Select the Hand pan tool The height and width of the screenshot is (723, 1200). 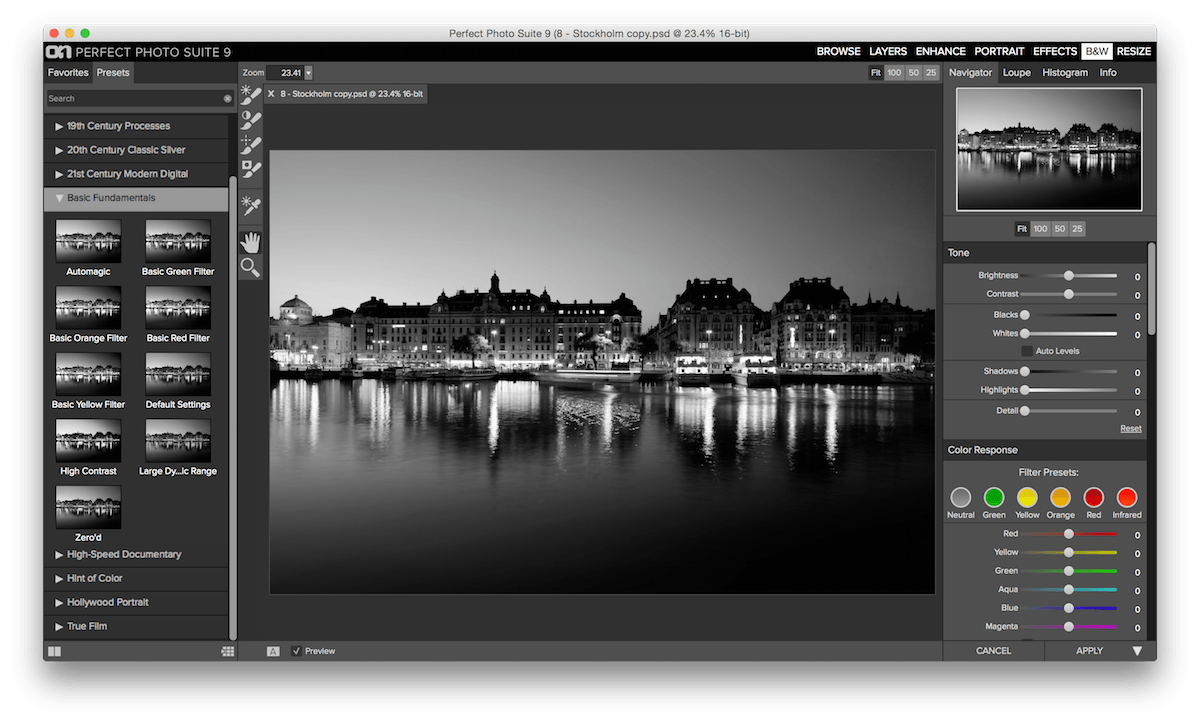pyautogui.click(x=251, y=241)
